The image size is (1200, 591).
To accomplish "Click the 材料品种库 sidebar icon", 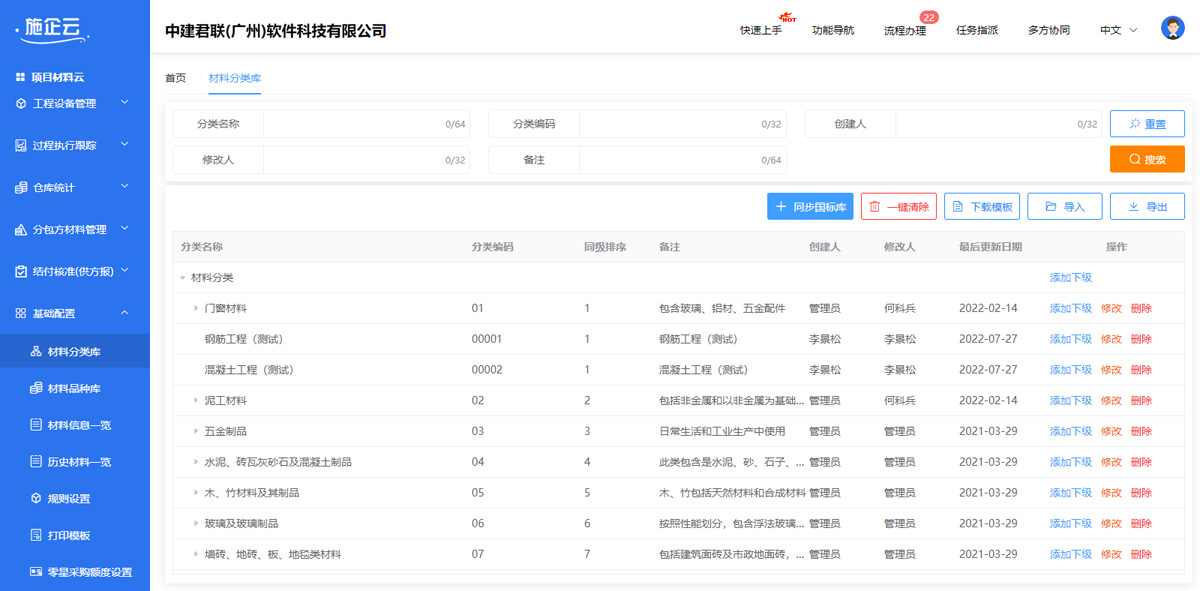I will tap(36, 388).
